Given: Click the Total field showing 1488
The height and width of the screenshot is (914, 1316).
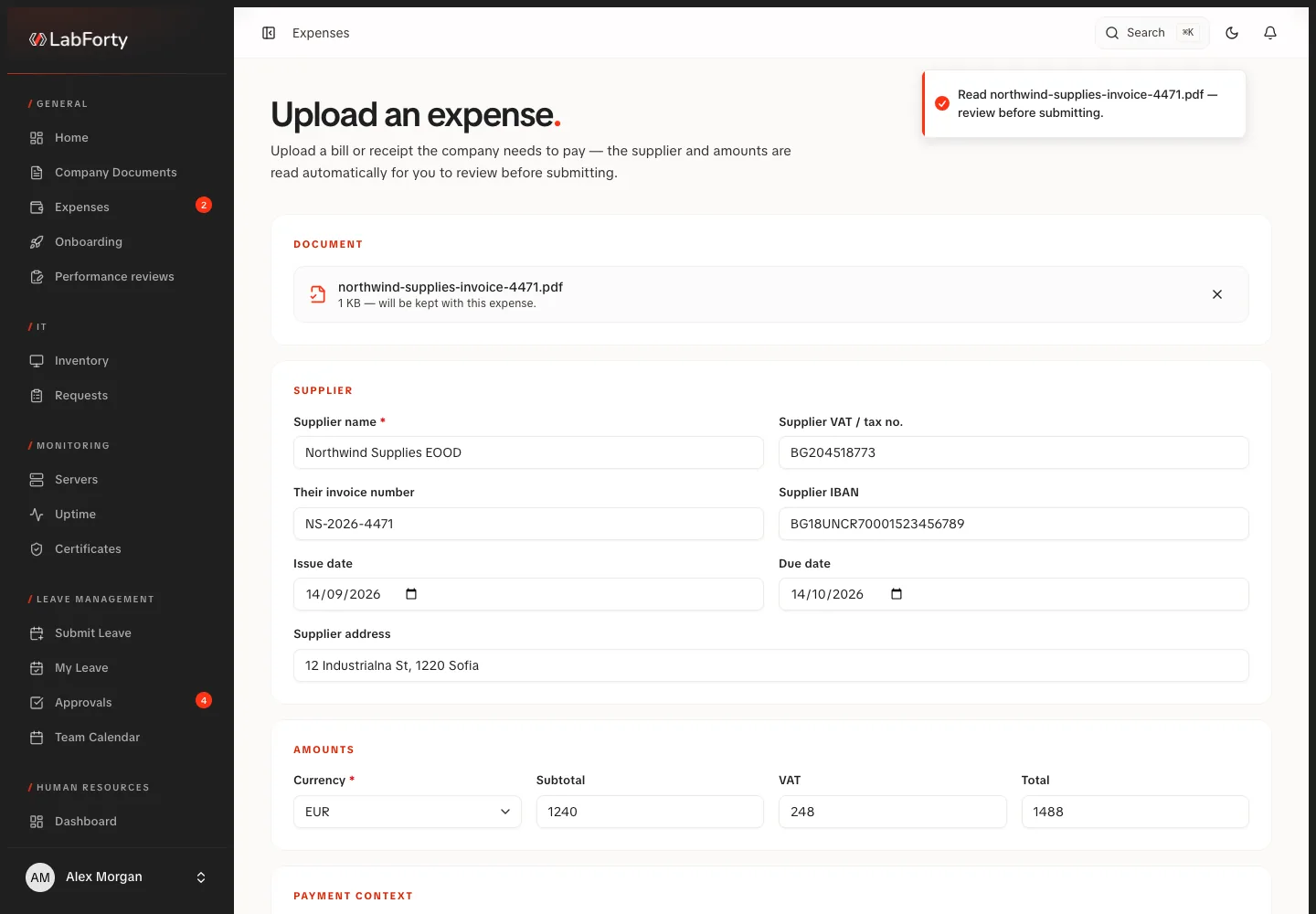Looking at the screenshot, I should [x=1135, y=812].
